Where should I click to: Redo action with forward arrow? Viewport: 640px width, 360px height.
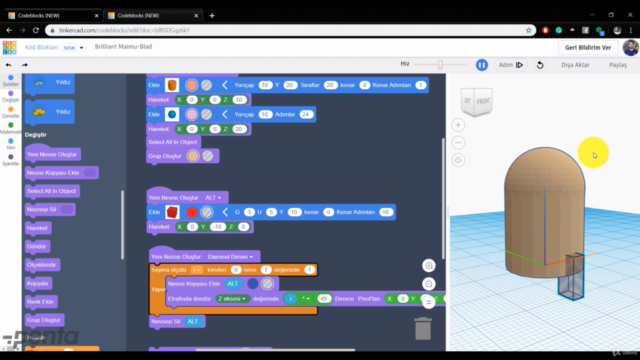24,65
